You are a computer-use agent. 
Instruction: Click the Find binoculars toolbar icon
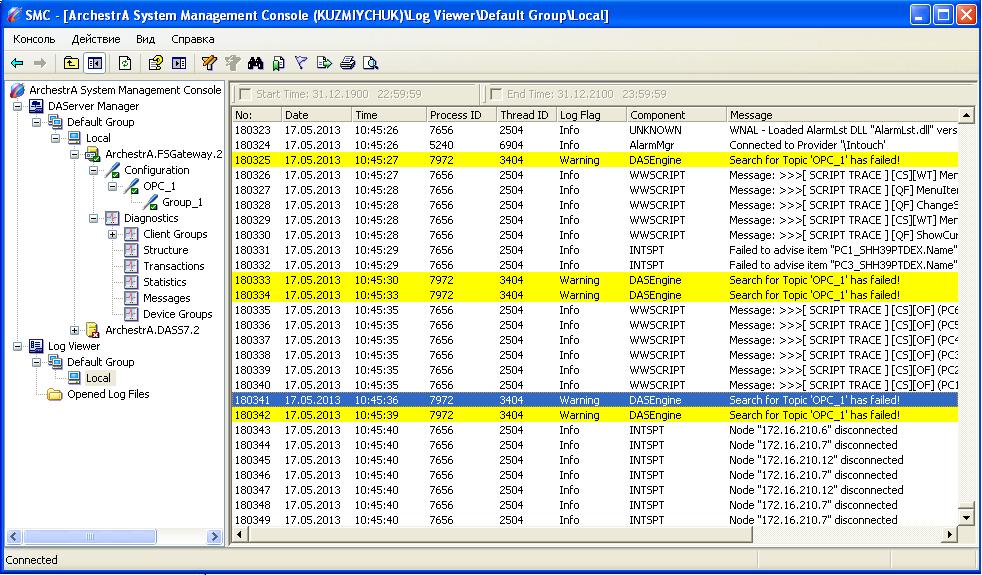point(255,63)
